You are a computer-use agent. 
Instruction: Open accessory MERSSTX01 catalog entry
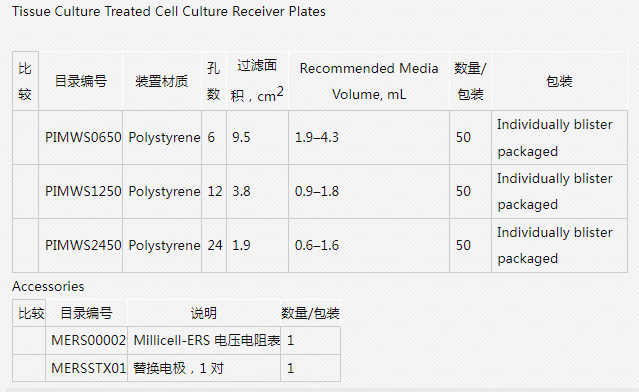coord(88,368)
